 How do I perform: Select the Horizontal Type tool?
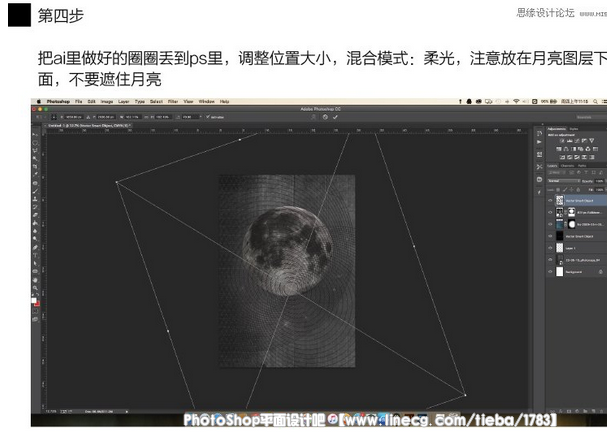[x=35, y=255]
